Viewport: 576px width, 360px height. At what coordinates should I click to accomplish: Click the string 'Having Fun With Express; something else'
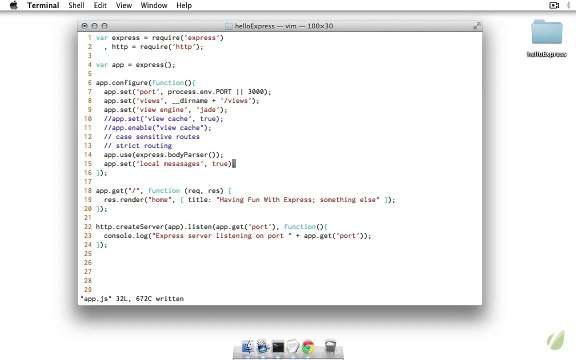tap(298, 200)
